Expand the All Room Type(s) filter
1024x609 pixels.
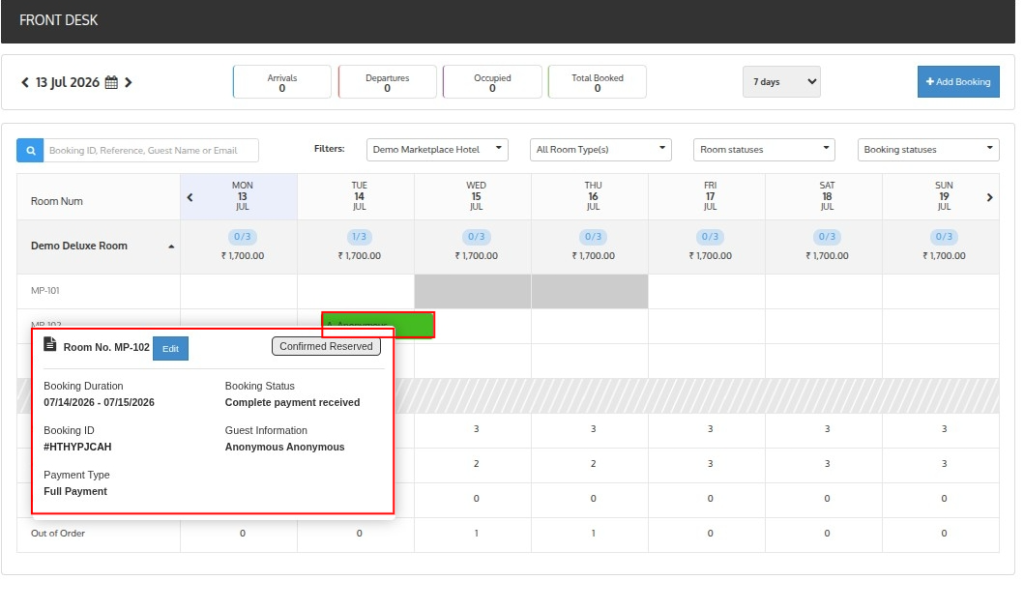601,149
